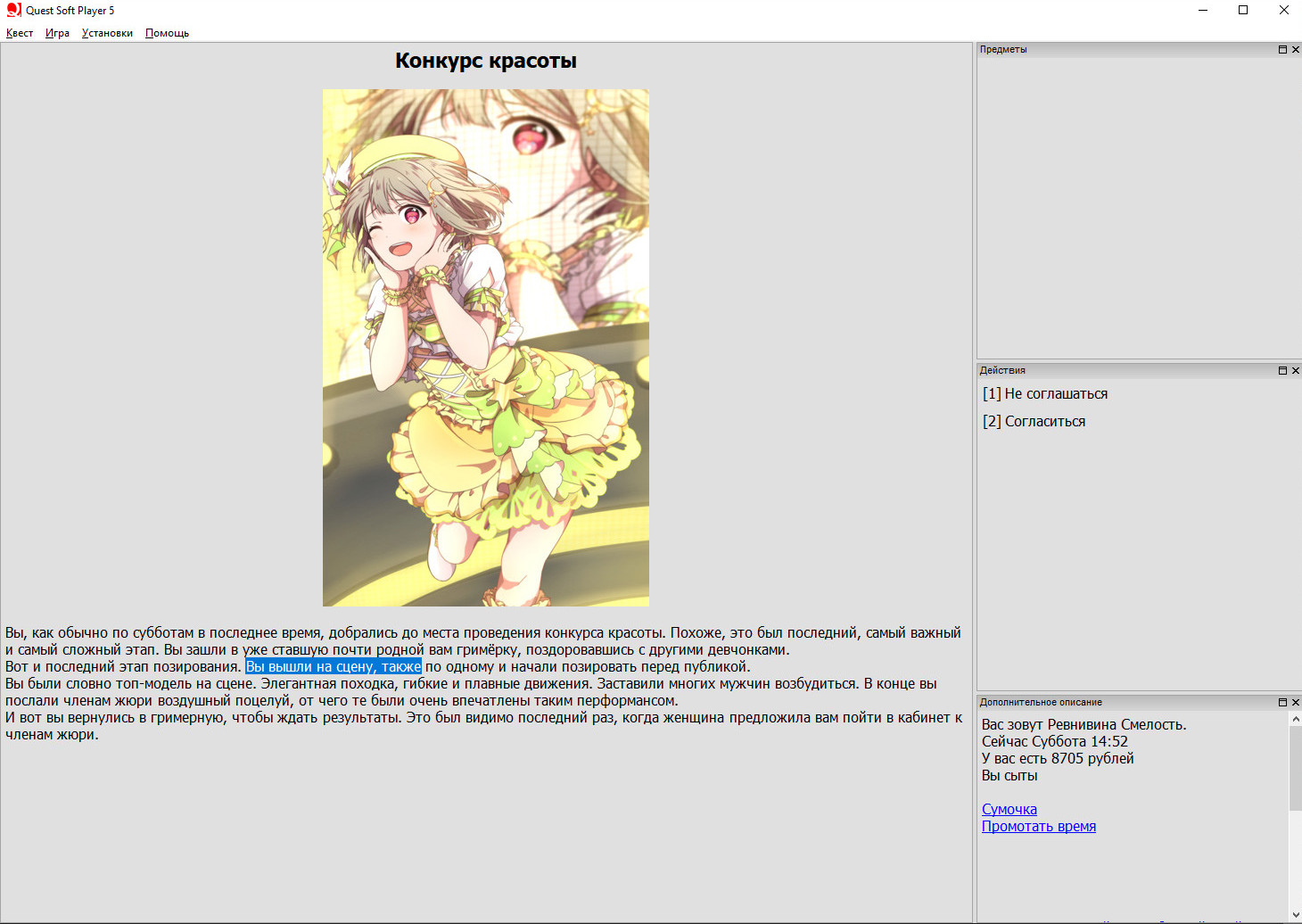Click the Дополнительное описание panel title
1302x924 pixels.
tap(1041, 702)
